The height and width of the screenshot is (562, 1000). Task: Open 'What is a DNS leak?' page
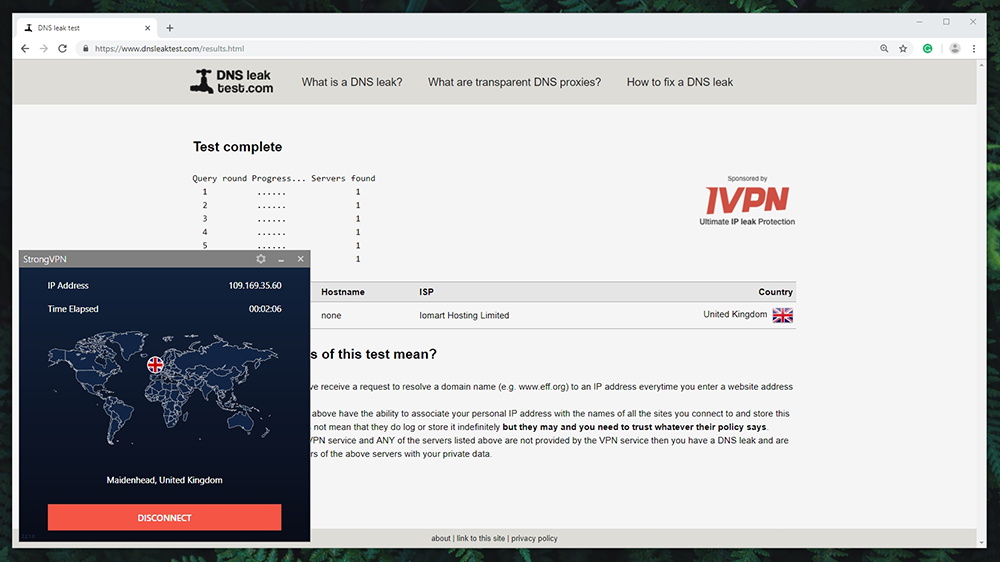tap(352, 82)
